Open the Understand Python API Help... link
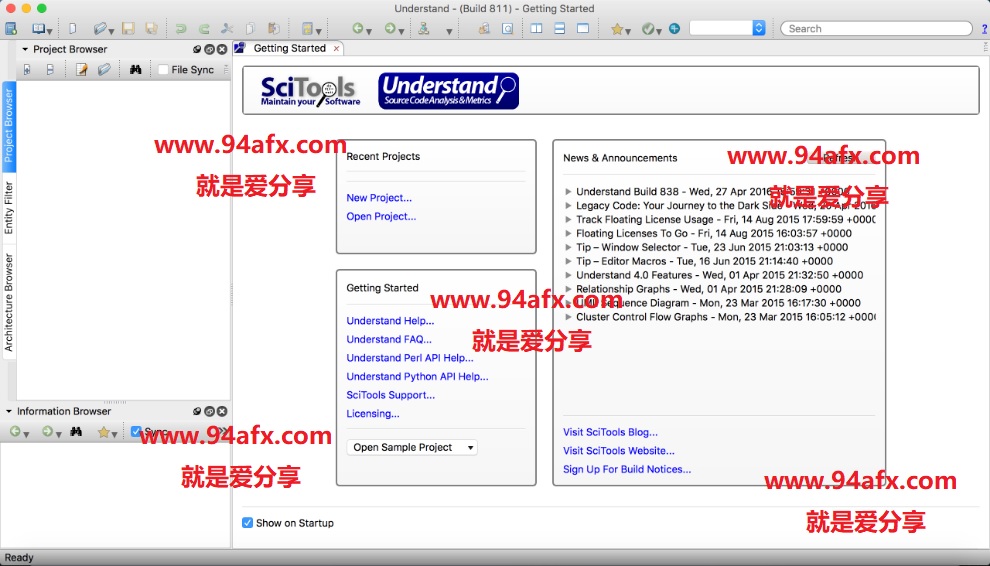 (417, 376)
